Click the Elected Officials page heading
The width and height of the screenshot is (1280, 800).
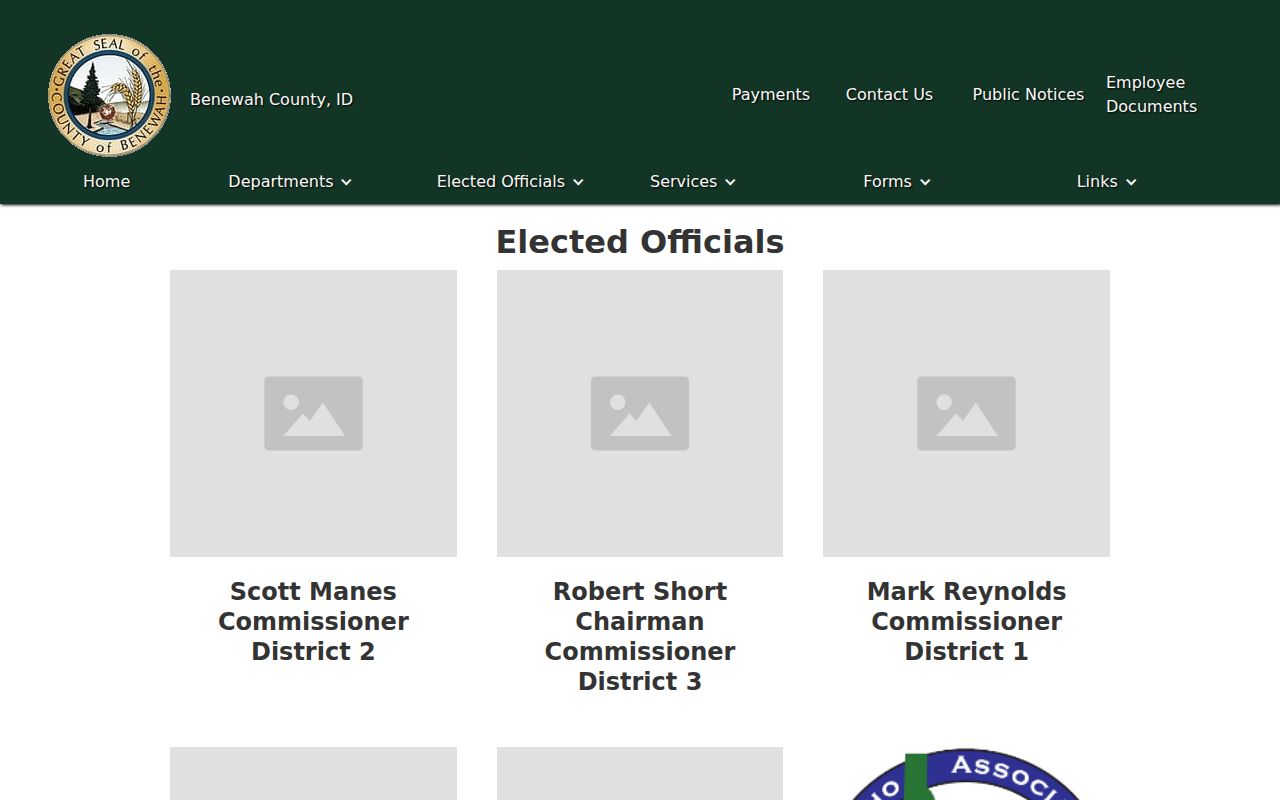pos(640,242)
